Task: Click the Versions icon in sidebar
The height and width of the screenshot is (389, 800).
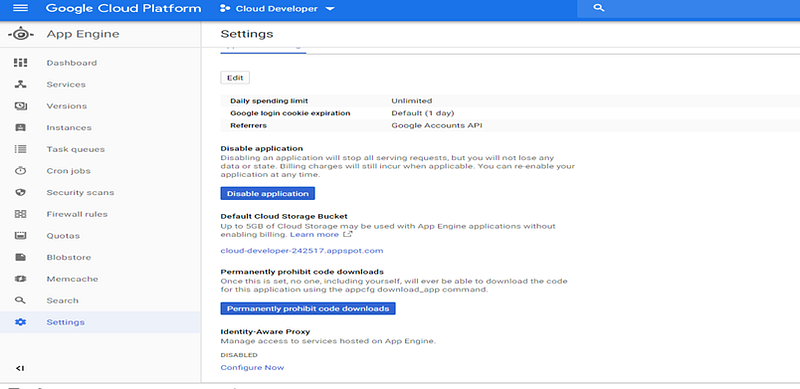Action: click(x=20, y=106)
